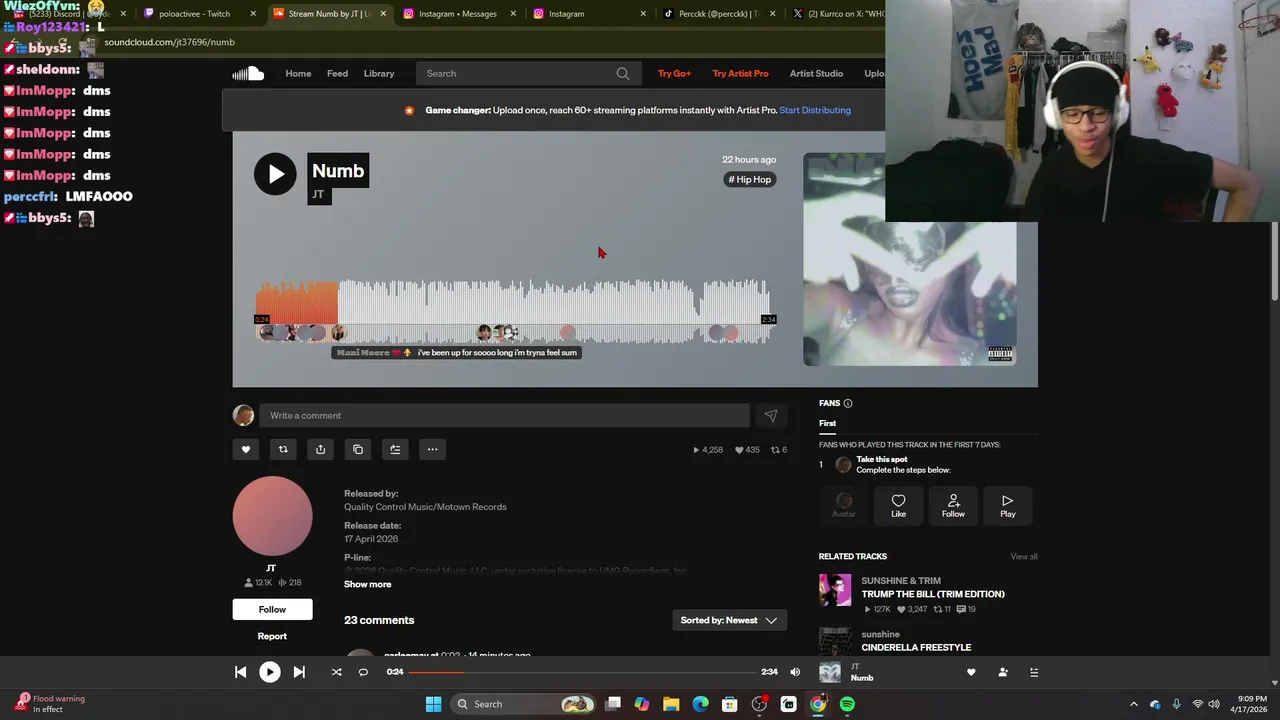Open Copilot from the taskbar
This screenshot has width=1280, height=720.
642,704
